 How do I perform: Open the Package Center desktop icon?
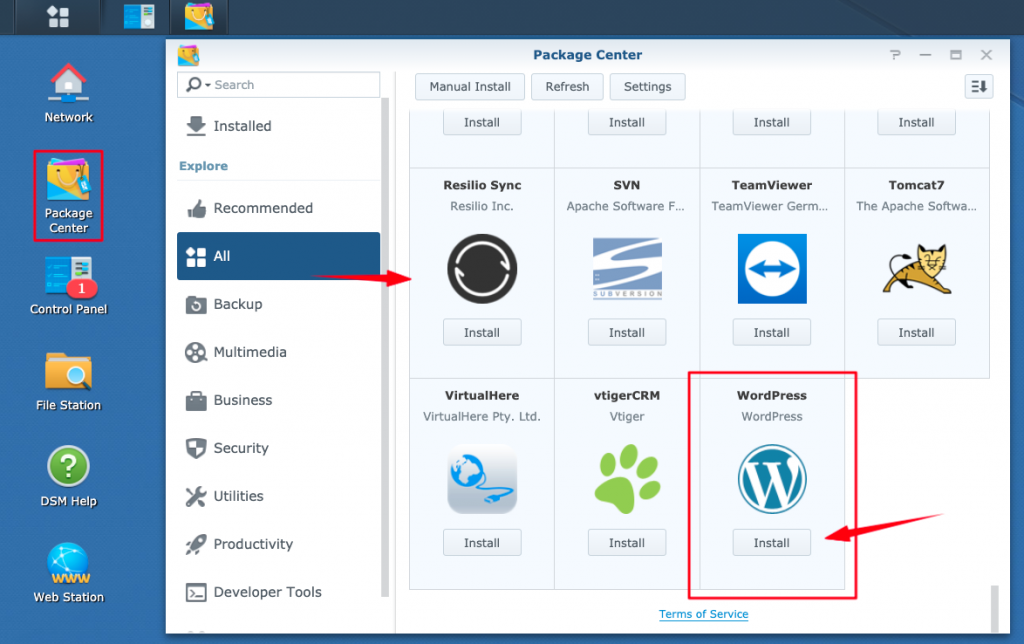coord(69,196)
